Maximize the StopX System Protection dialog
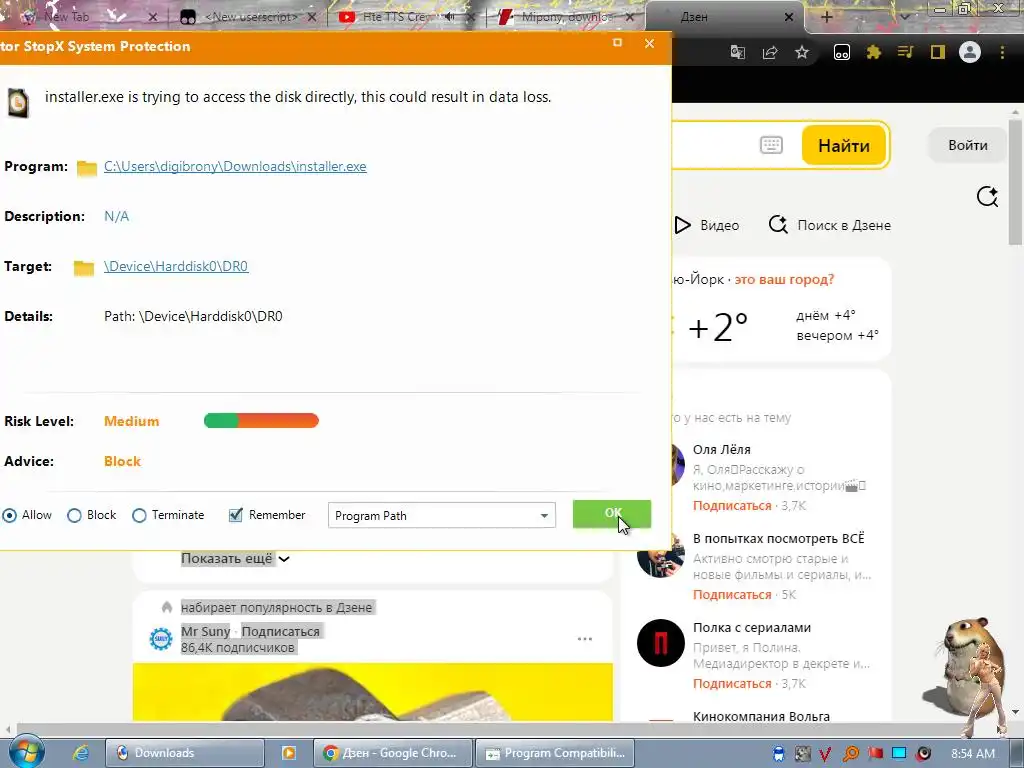This screenshot has height=768, width=1024. (x=617, y=43)
